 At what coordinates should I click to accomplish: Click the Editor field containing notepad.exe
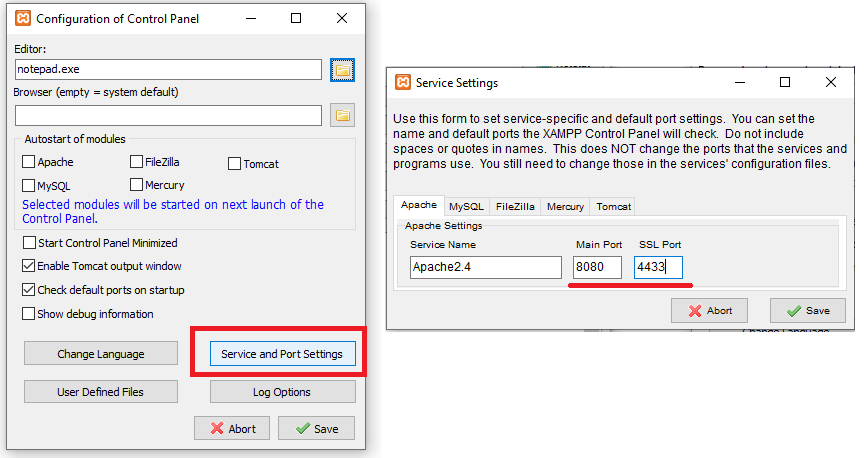(168, 69)
